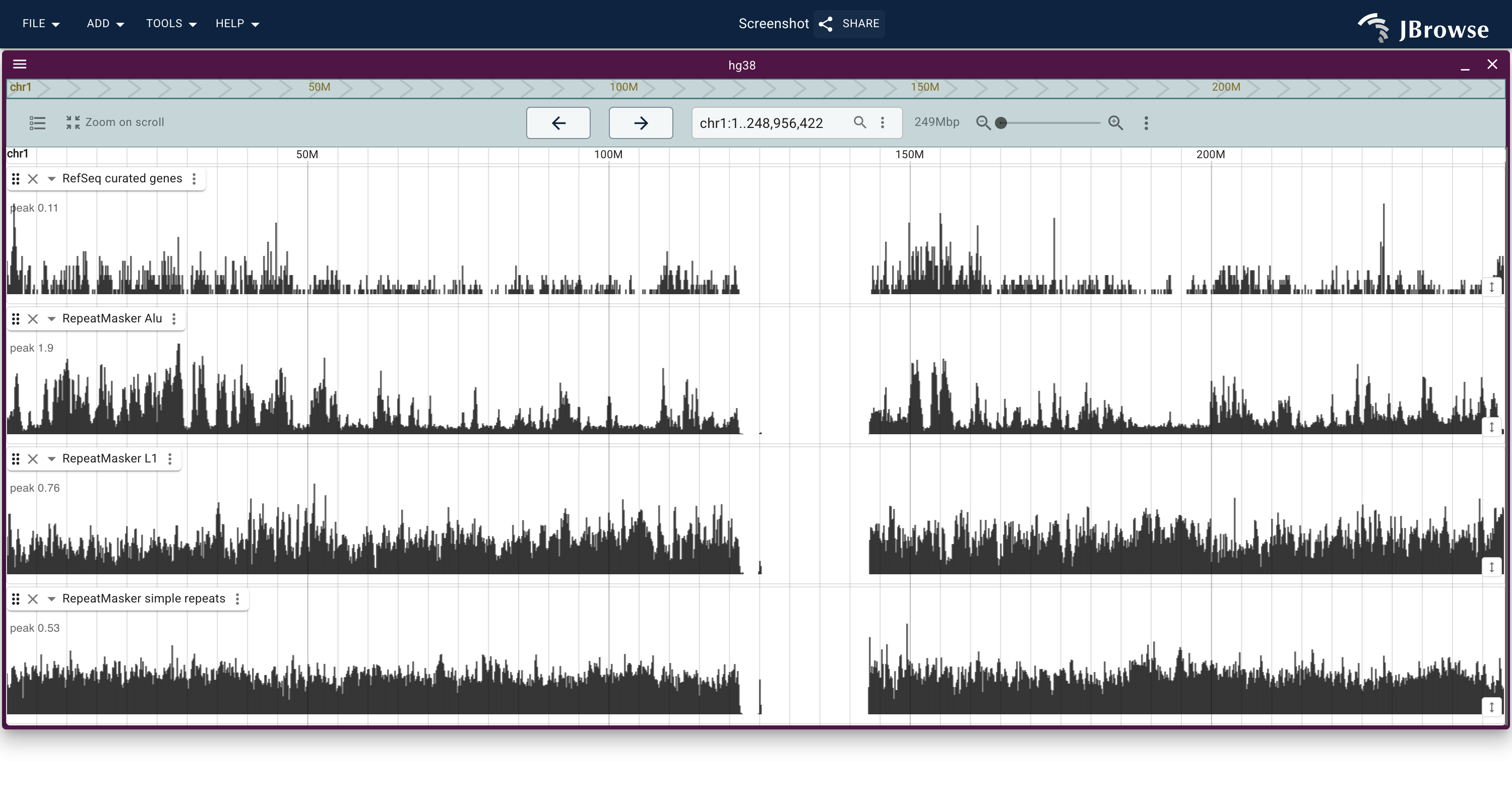Click the peak 0.76 label
This screenshot has width=1512, height=806.
tap(35, 488)
